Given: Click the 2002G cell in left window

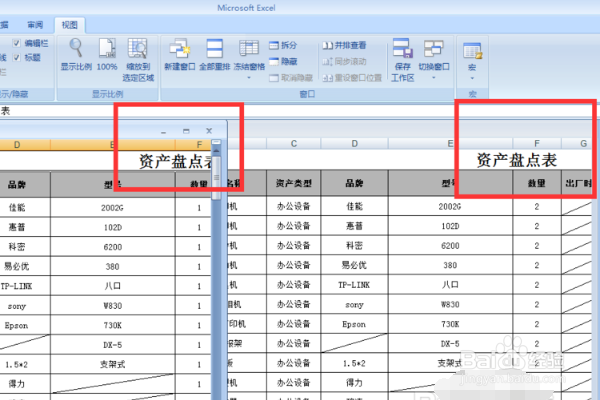Looking at the screenshot, I should pos(112,207).
